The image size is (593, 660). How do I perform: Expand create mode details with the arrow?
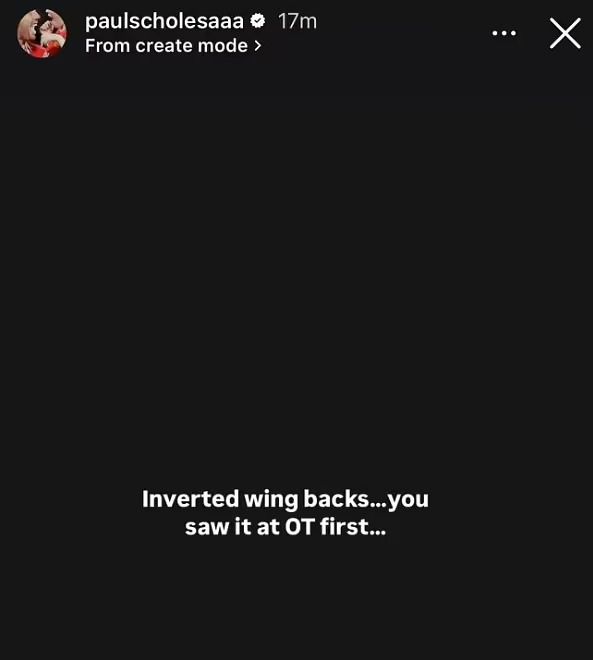(258, 45)
